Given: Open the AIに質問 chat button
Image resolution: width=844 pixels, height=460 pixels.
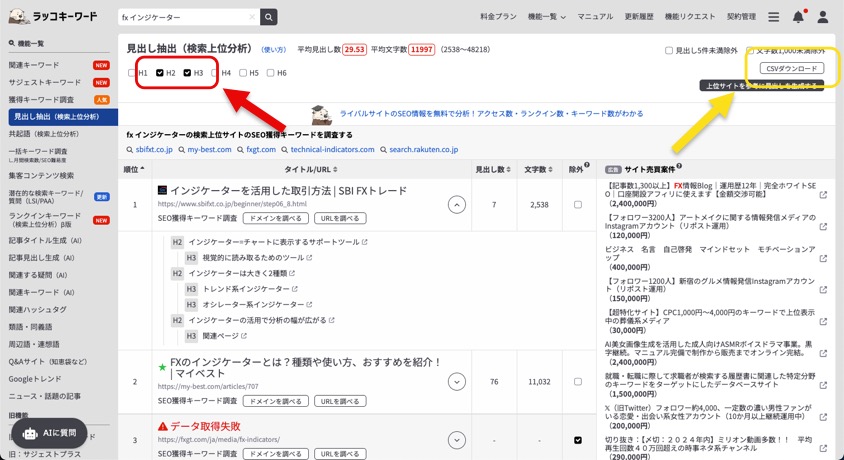Looking at the screenshot, I should click(x=50, y=432).
